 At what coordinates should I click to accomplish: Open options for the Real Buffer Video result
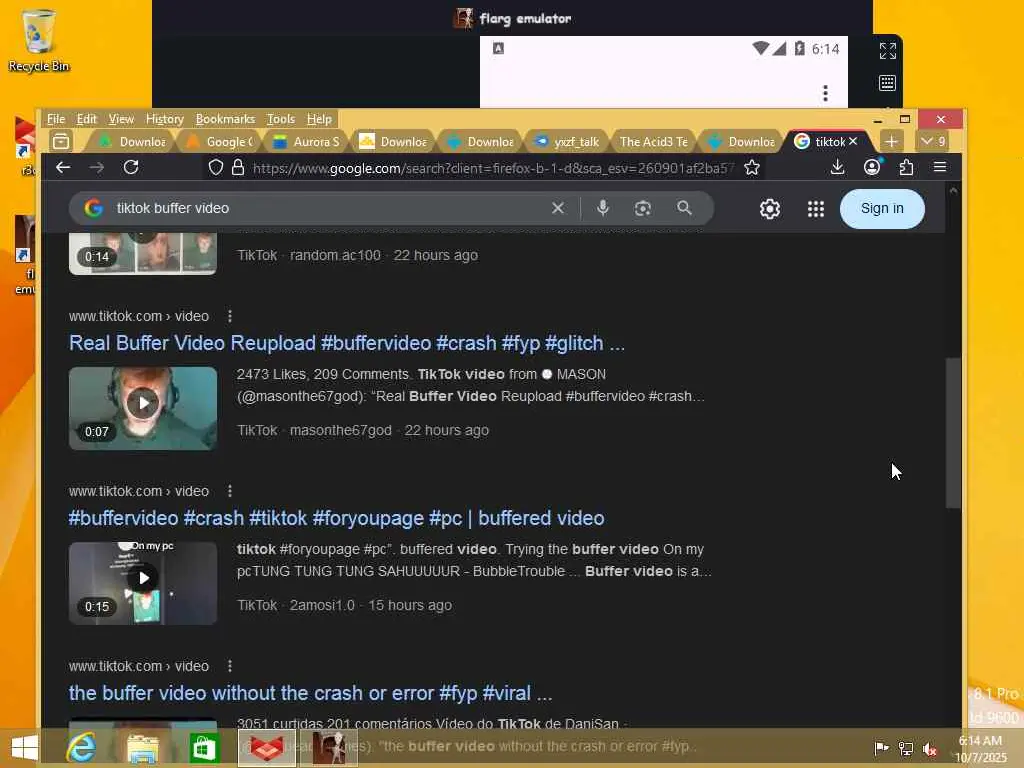tap(230, 316)
